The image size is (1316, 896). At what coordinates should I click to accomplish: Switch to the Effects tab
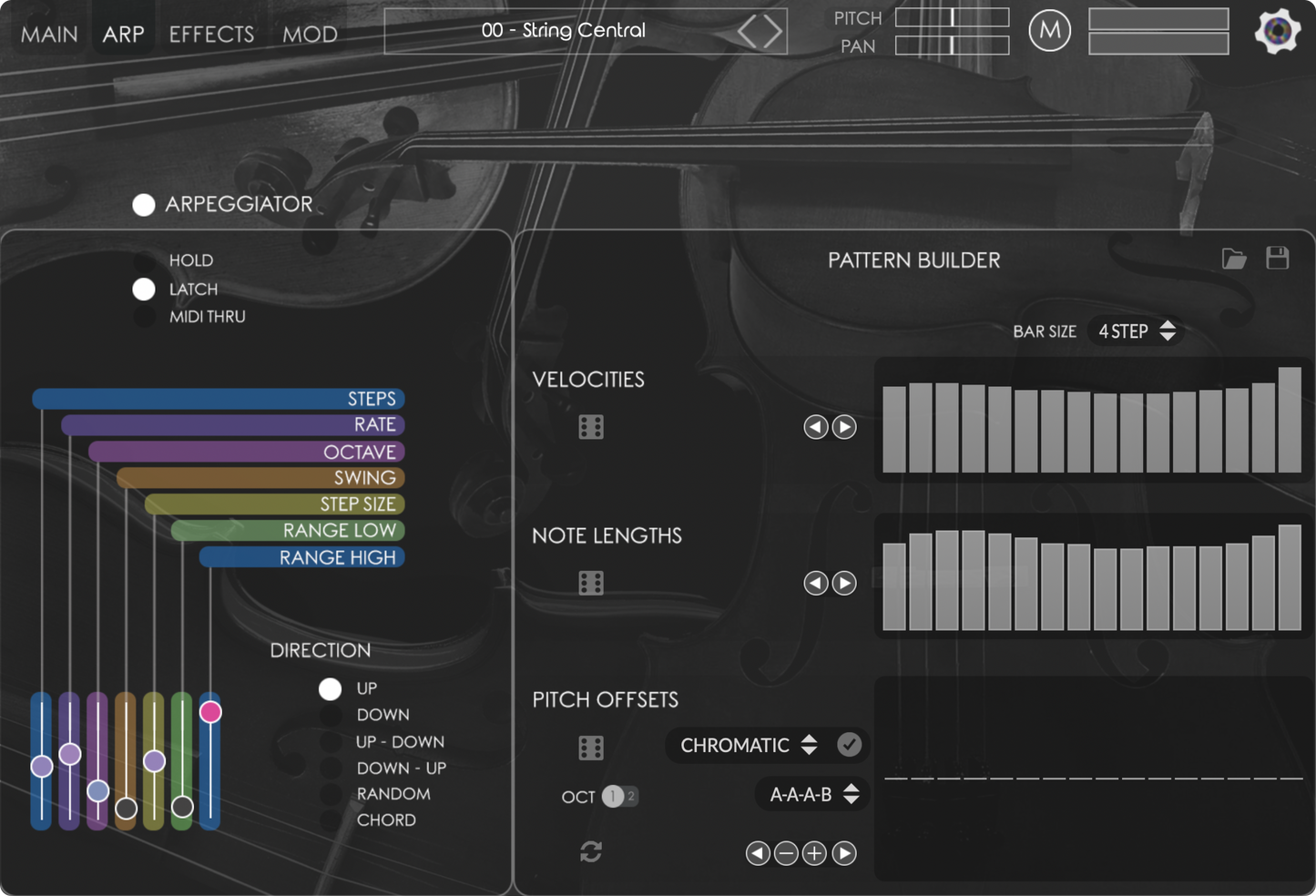(x=211, y=35)
